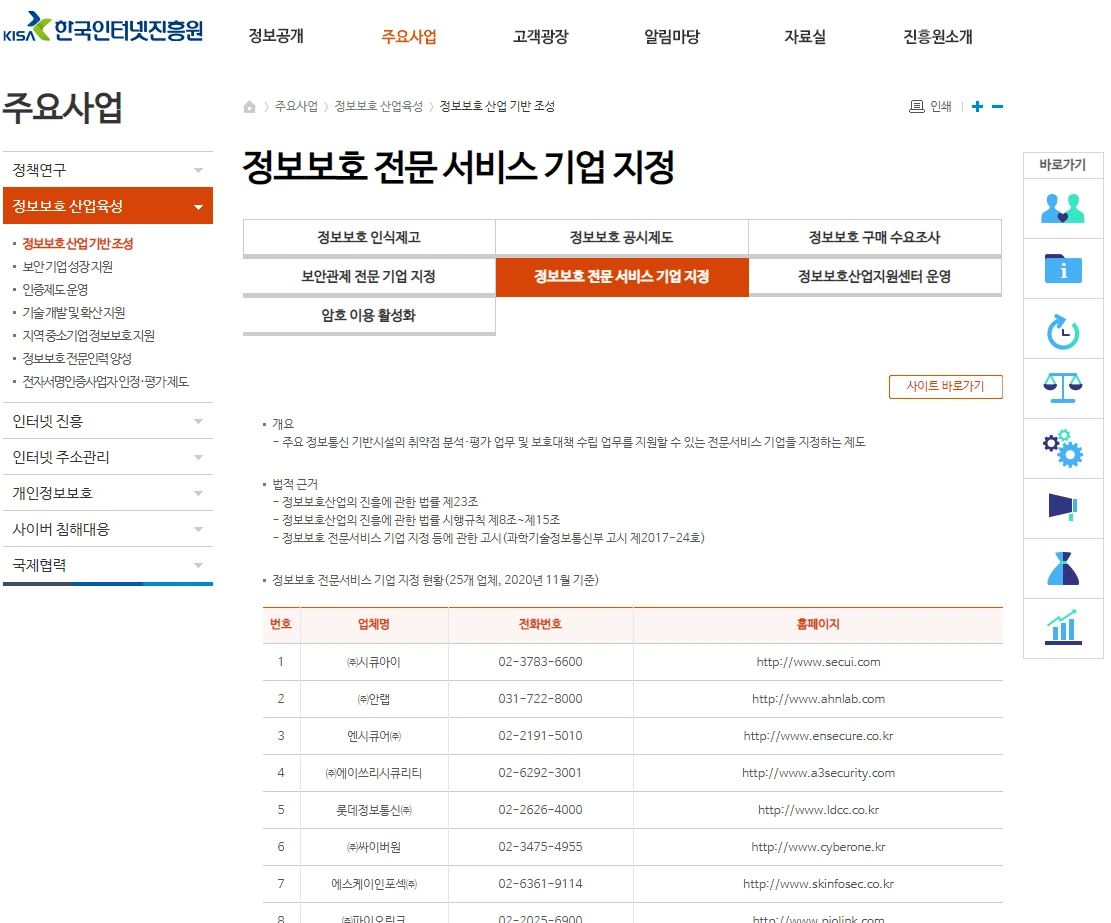Open the bar chart shortcut icon
1111x923 pixels.
click(x=1063, y=628)
